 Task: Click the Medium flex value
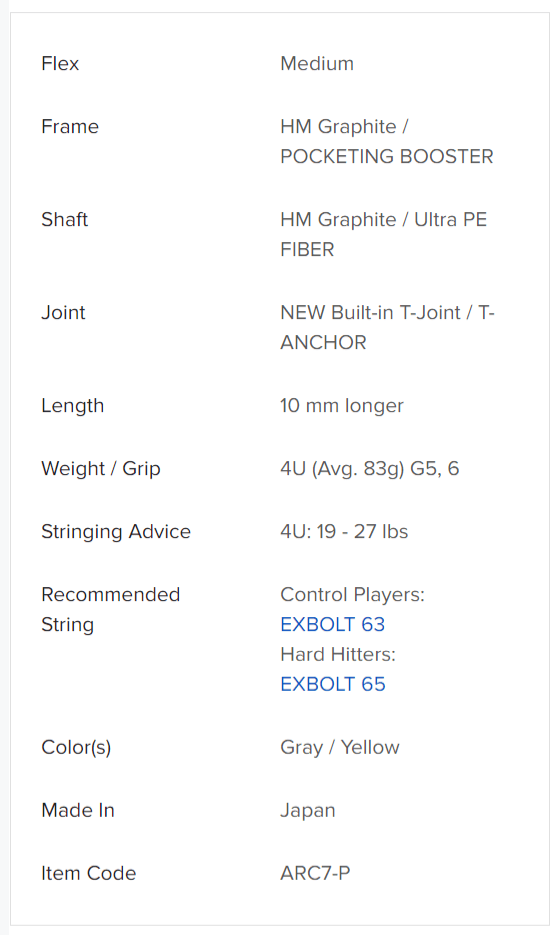[x=317, y=63]
